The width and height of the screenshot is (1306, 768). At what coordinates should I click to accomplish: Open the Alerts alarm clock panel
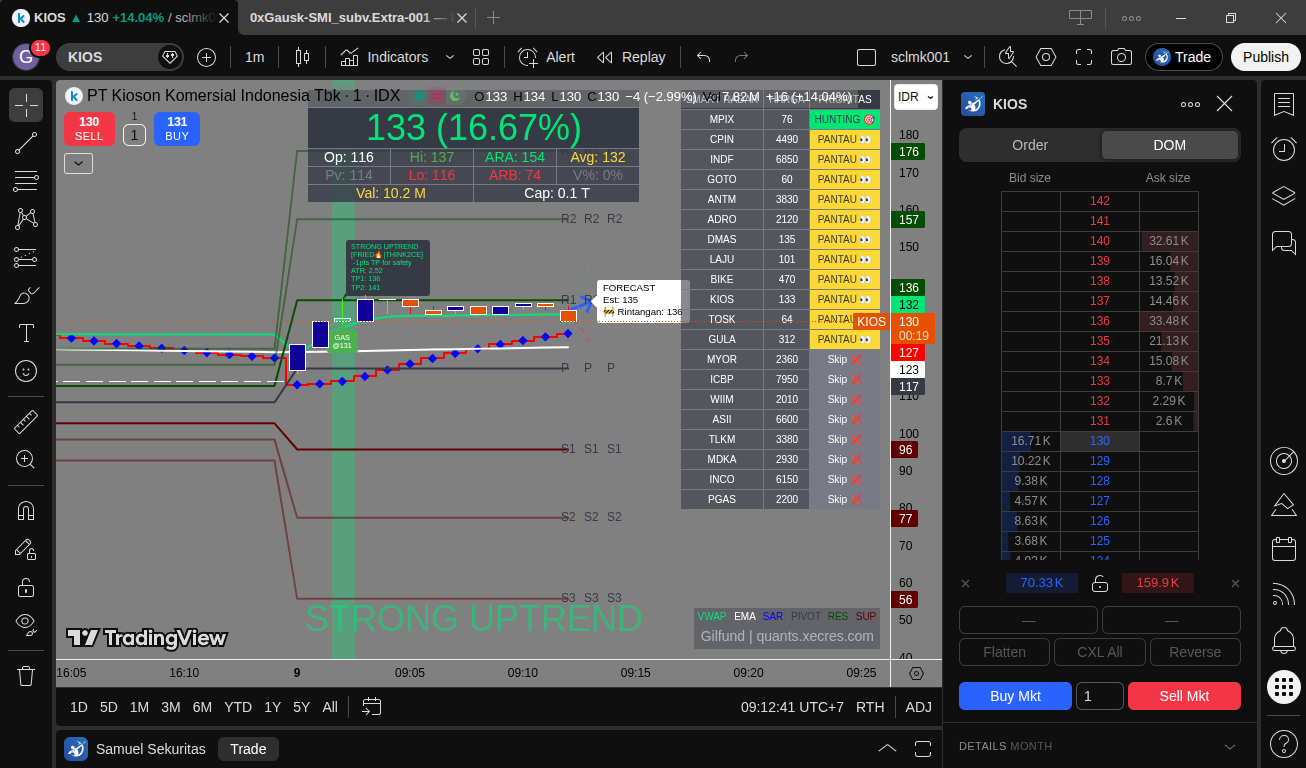tap(1284, 149)
